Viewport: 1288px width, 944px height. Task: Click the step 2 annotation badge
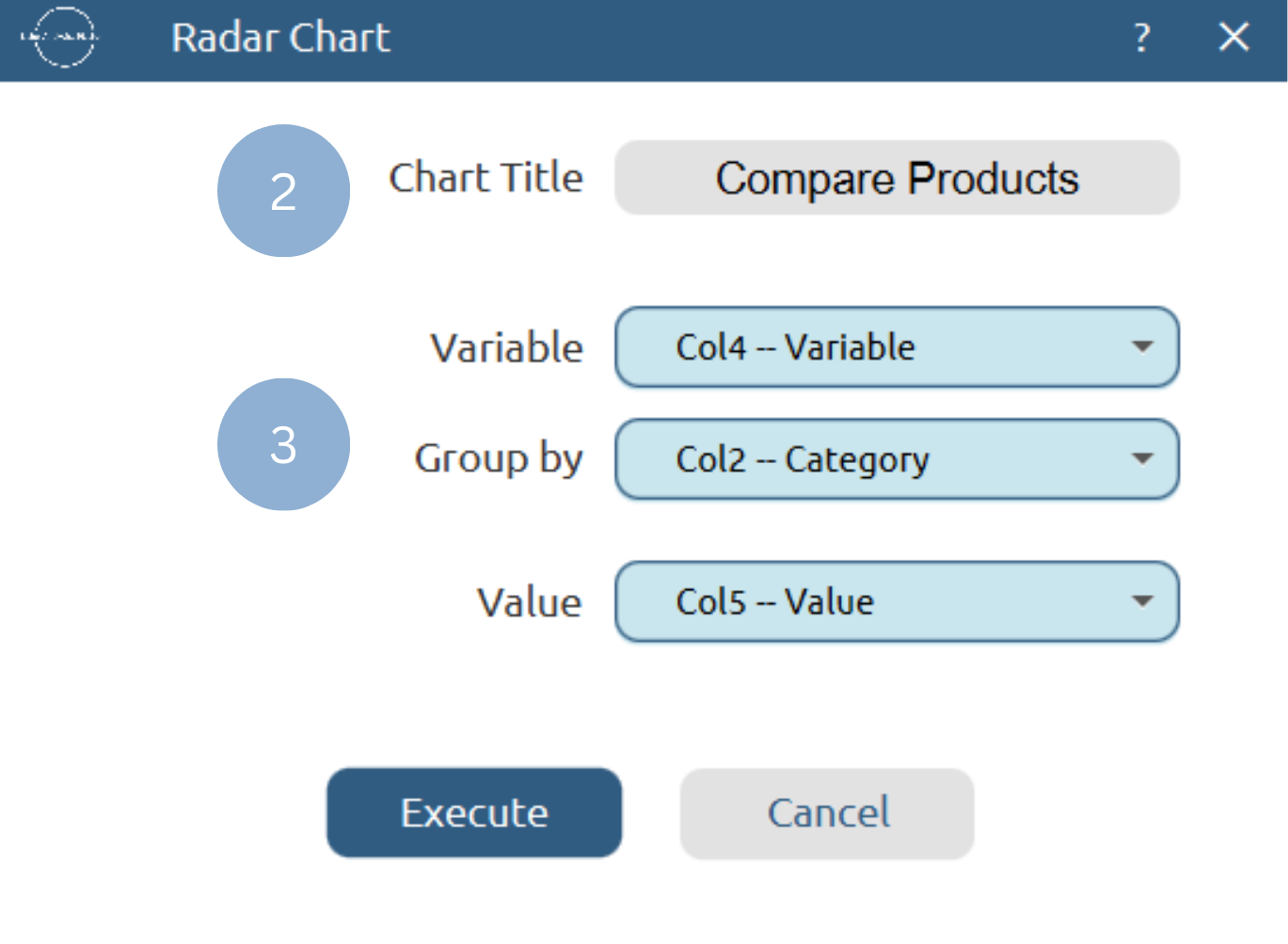click(283, 190)
